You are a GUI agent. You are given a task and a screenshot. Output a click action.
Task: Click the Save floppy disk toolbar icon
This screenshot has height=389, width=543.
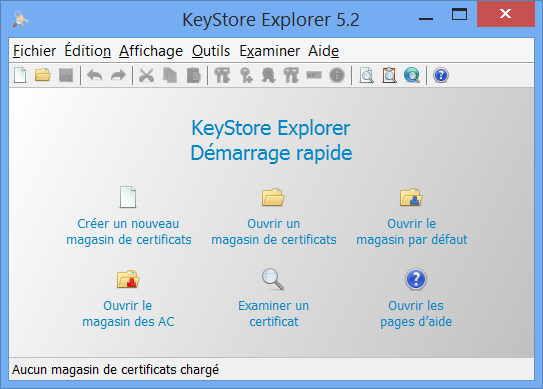66,75
